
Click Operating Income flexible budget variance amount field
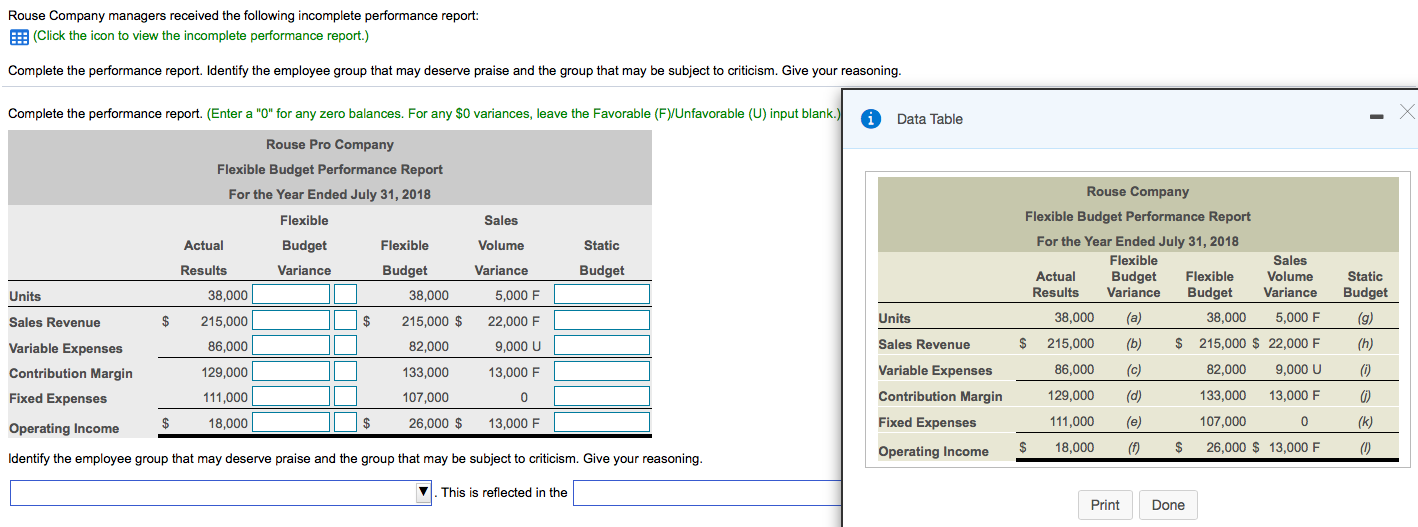[x=291, y=423]
